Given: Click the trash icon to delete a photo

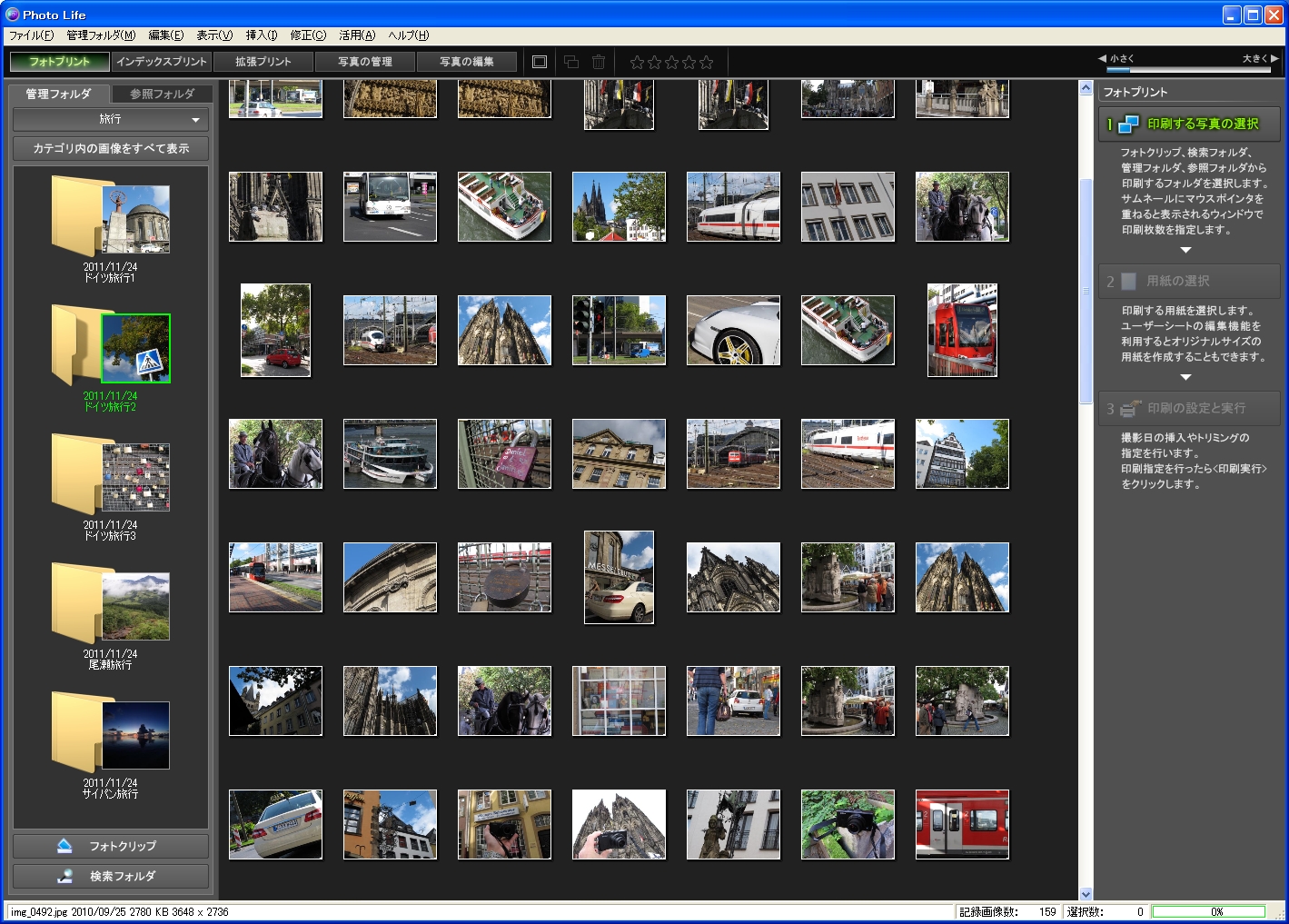Looking at the screenshot, I should (598, 62).
